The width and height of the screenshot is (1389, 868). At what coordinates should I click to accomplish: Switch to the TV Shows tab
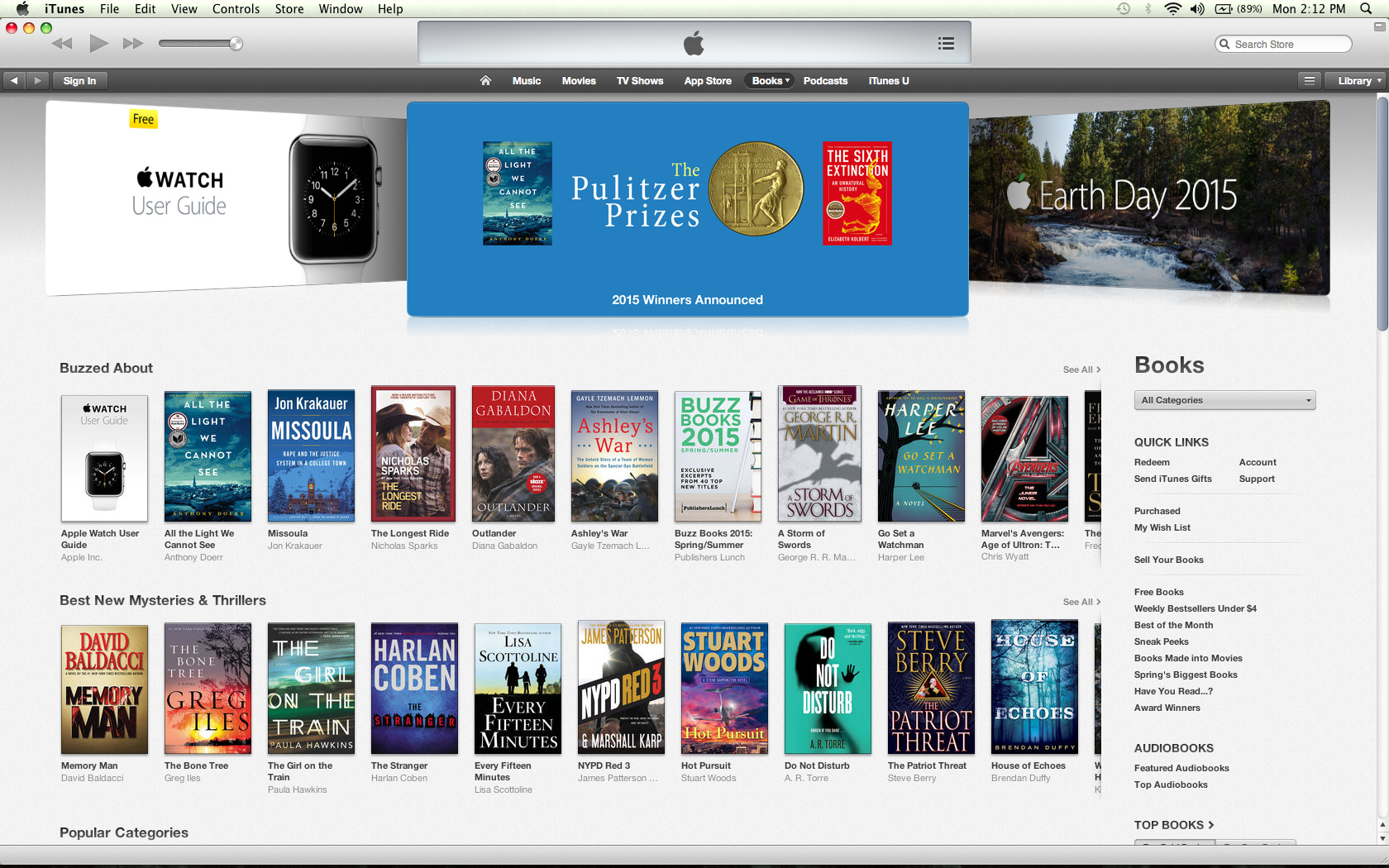640,81
